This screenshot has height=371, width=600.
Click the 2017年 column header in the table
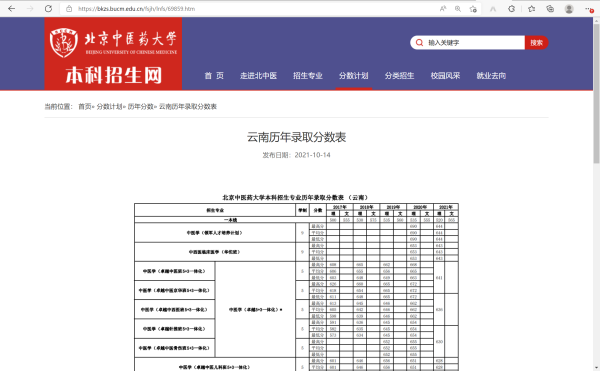339,207
